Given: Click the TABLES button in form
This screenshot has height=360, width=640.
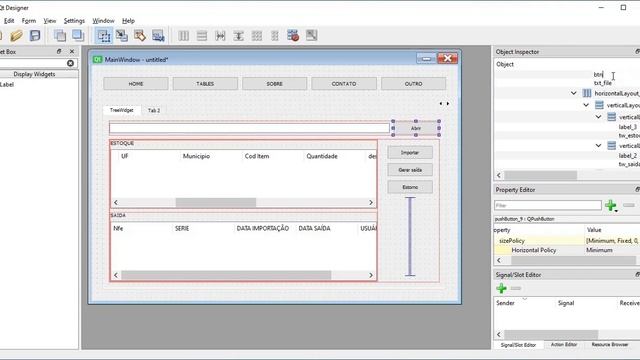Looking at the screenshot, I should tap(205, 84).
